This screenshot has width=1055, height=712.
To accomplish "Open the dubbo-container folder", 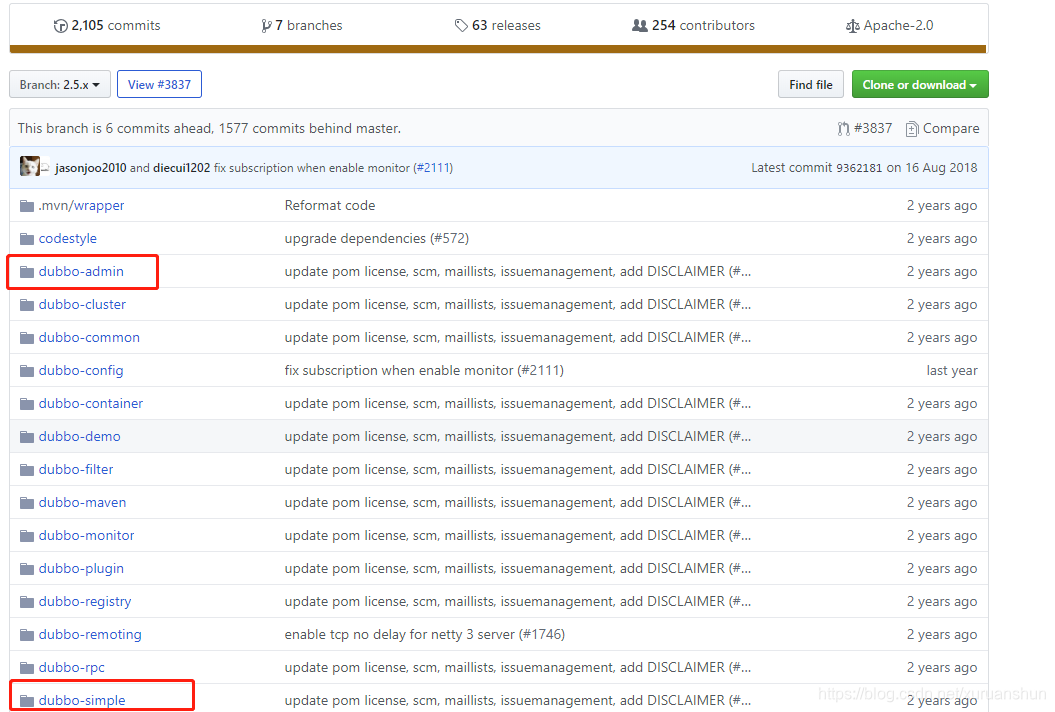I will pyautogui.click(x=91, y=403).
